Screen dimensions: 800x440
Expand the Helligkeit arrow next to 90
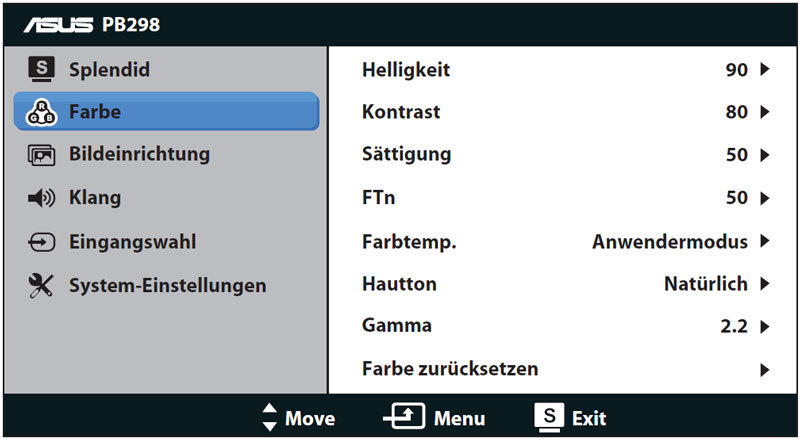coord(764,69)
